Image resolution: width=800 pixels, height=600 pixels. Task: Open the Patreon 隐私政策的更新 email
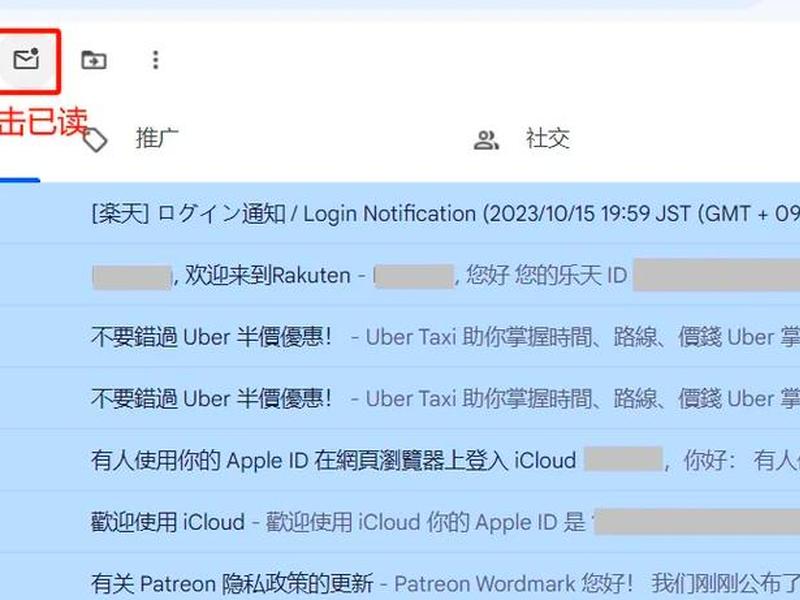pyautogui.click(x=400, y=579)
